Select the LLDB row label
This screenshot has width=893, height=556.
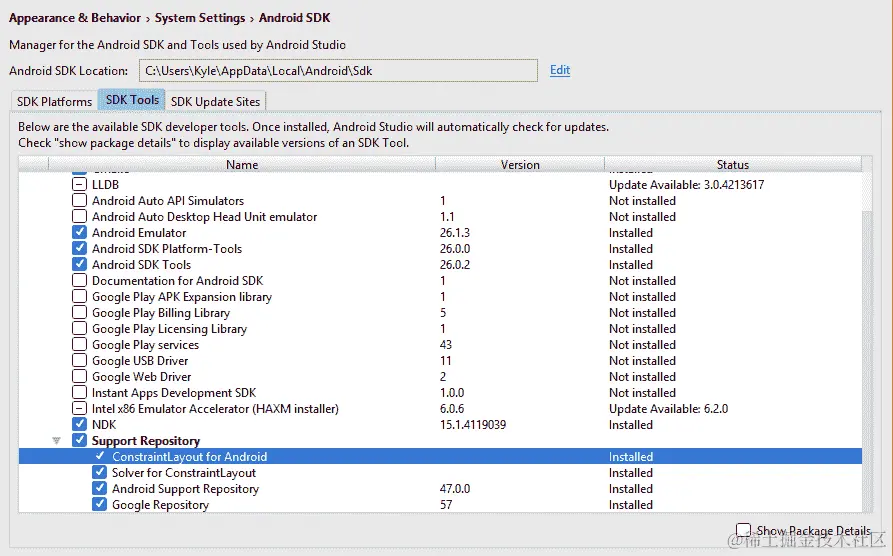[105, 185]
